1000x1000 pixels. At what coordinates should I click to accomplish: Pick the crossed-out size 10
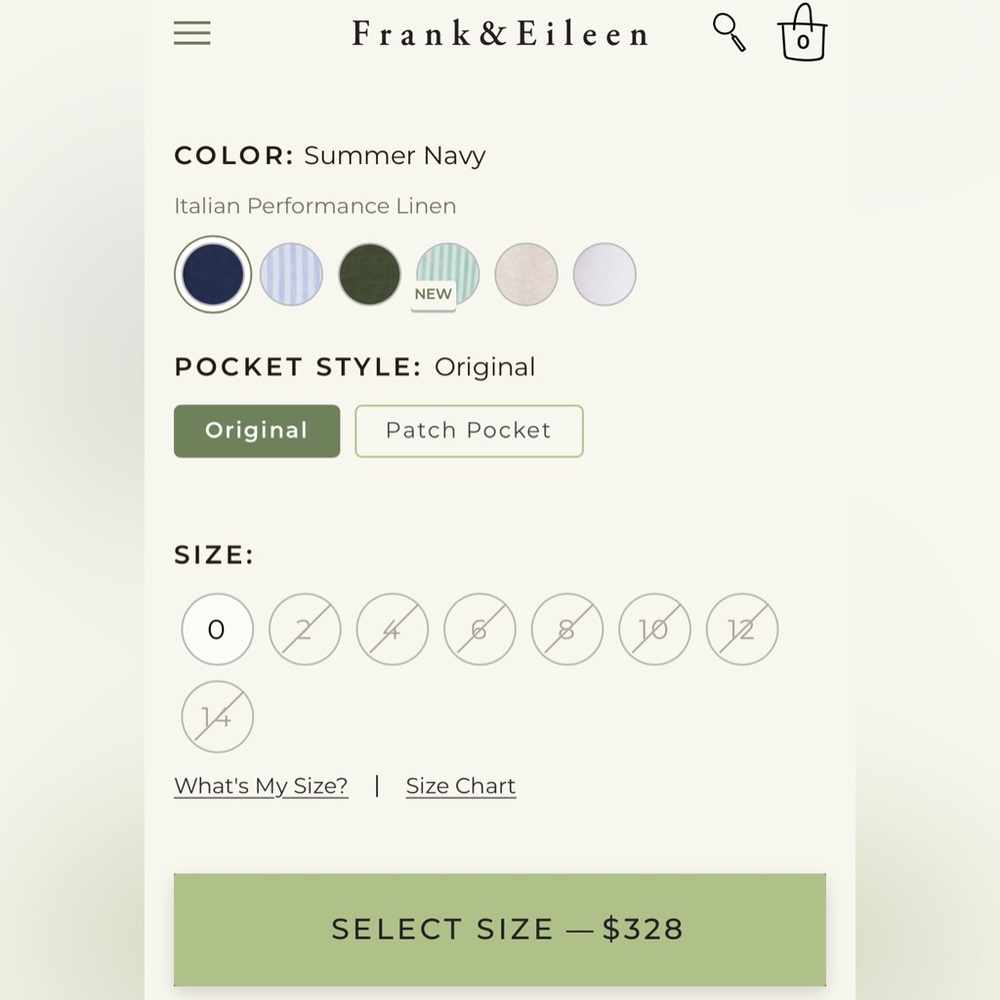pyautogui.click(x=654, y=630)
